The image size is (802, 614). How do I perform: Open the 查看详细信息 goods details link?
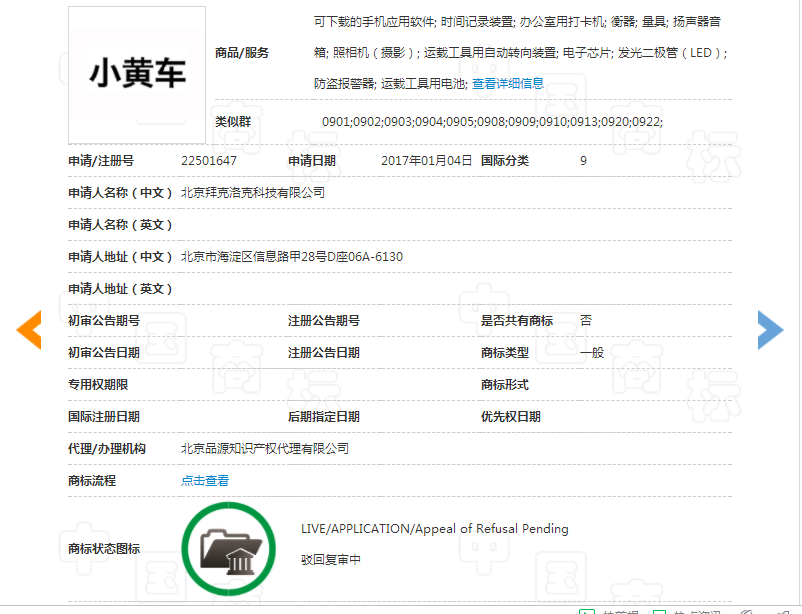click(x=507, y=83)
